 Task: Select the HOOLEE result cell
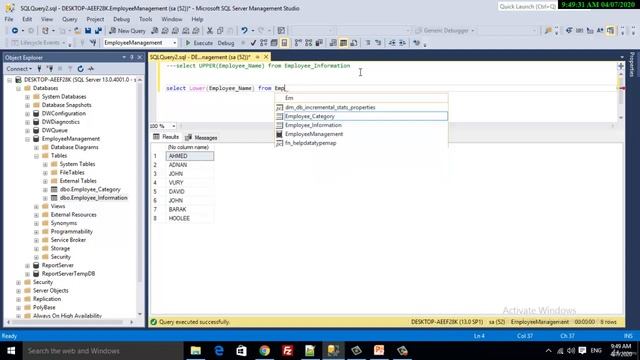(190, 218)
